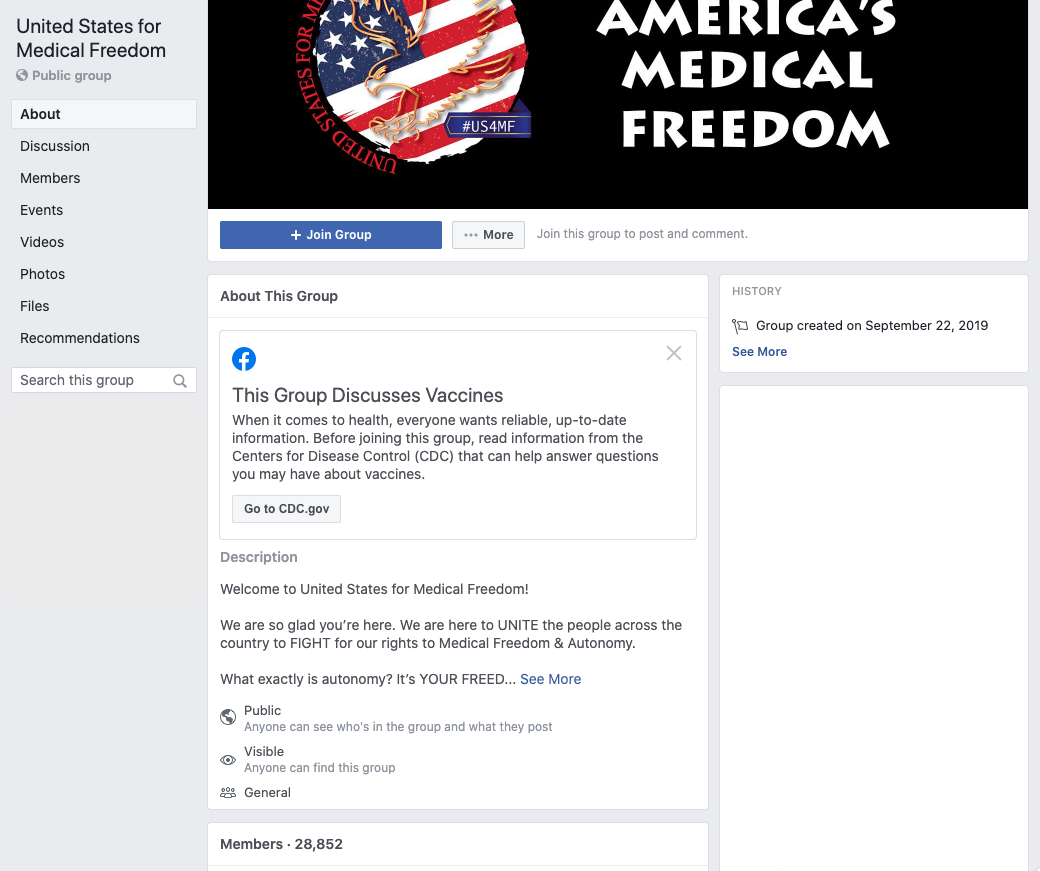Click the eye icon next to Visible
1040x871 pixels.
228,760
